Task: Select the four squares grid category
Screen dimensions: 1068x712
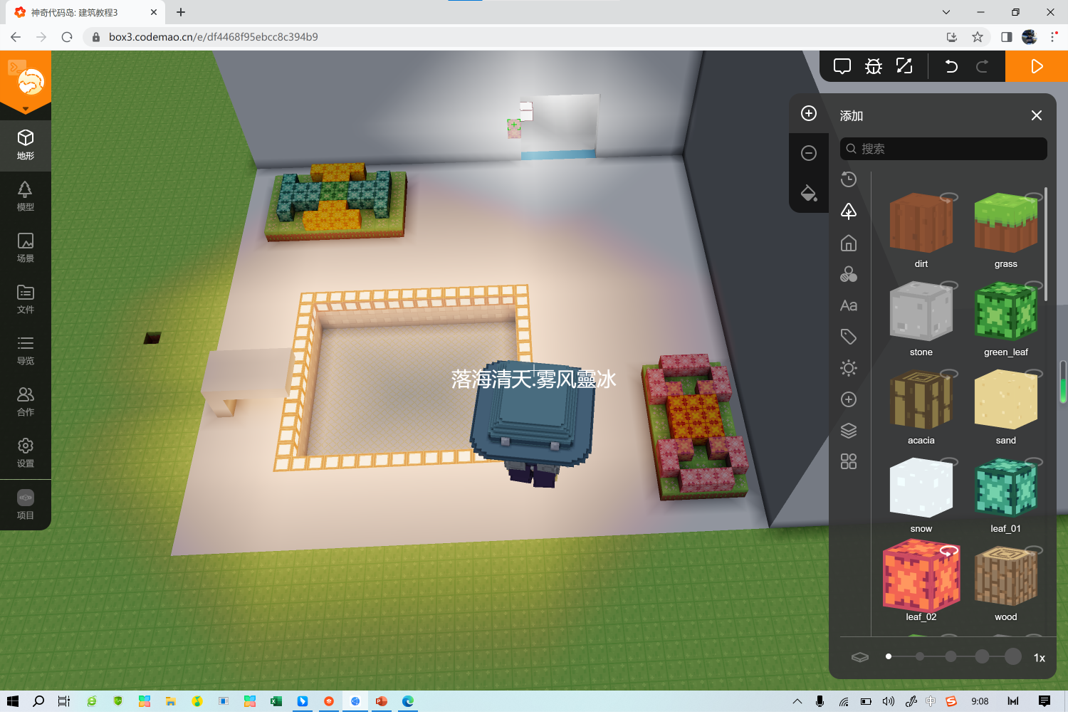Action: click(848, 461)
